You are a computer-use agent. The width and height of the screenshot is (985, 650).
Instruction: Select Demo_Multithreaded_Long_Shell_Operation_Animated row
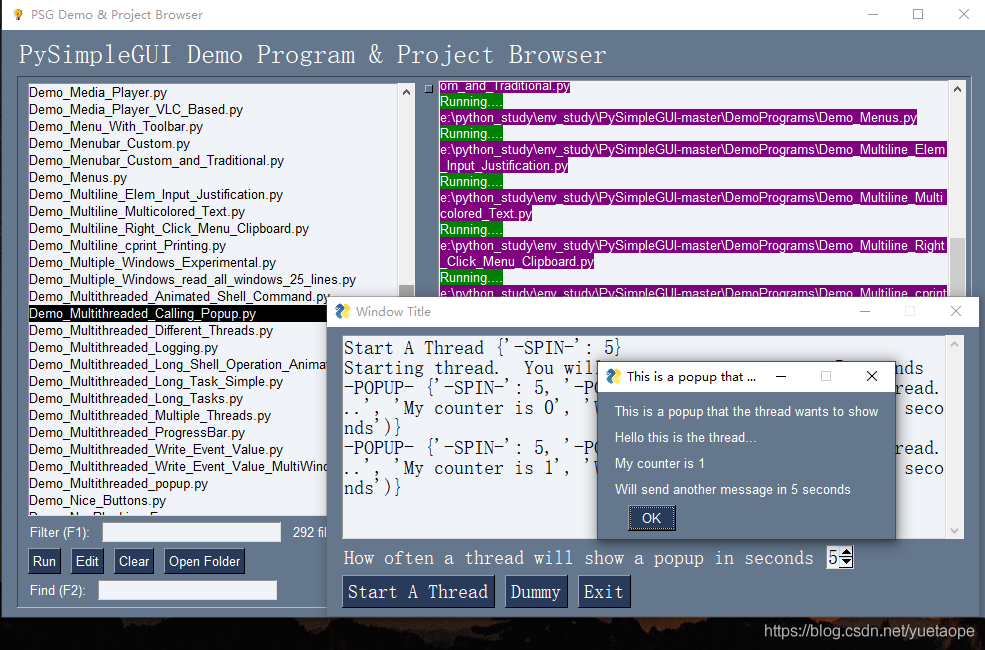(x=178, y=364)
